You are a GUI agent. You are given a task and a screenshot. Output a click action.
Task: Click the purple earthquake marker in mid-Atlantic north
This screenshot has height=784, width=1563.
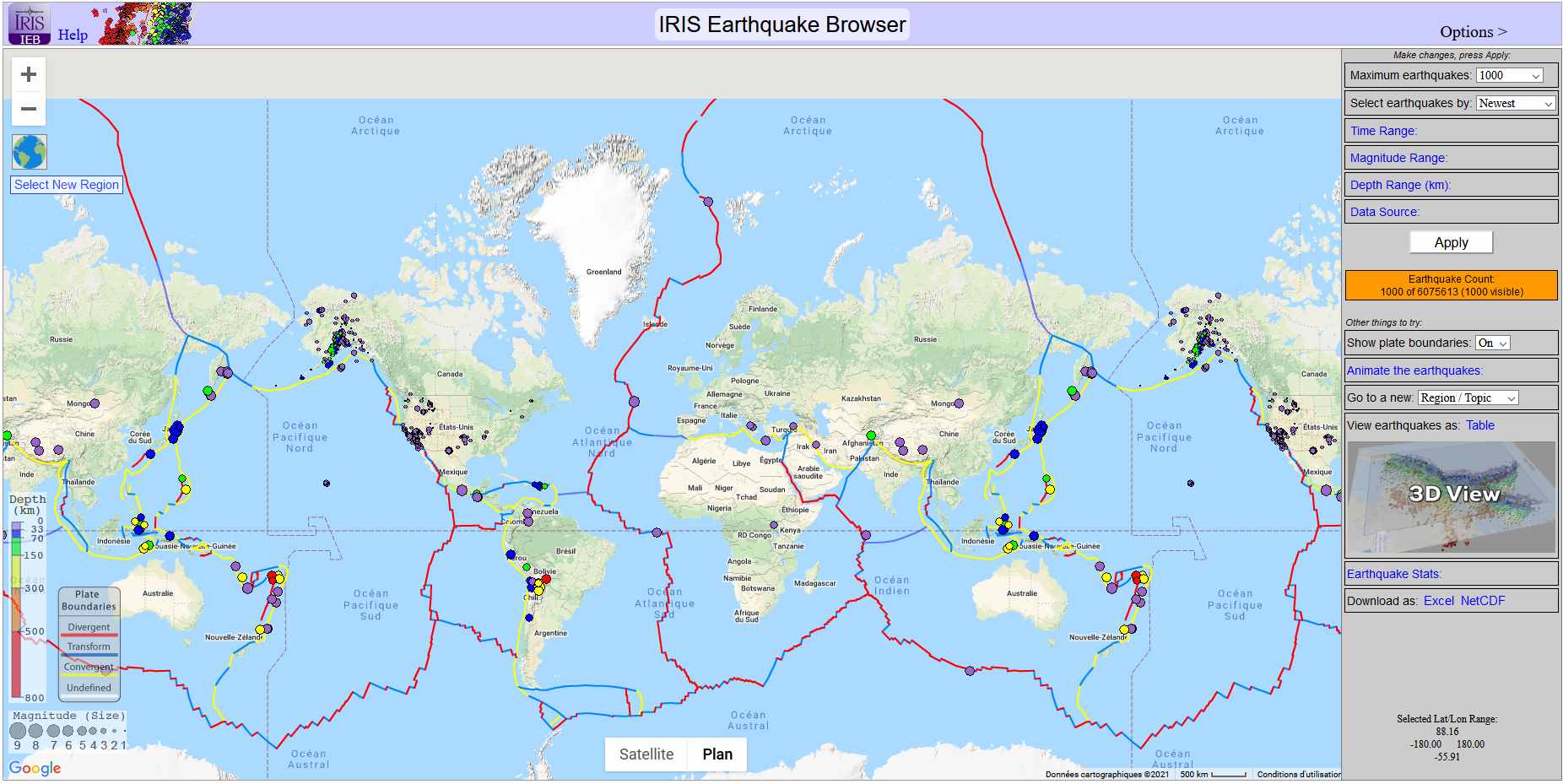pos(634,402)
